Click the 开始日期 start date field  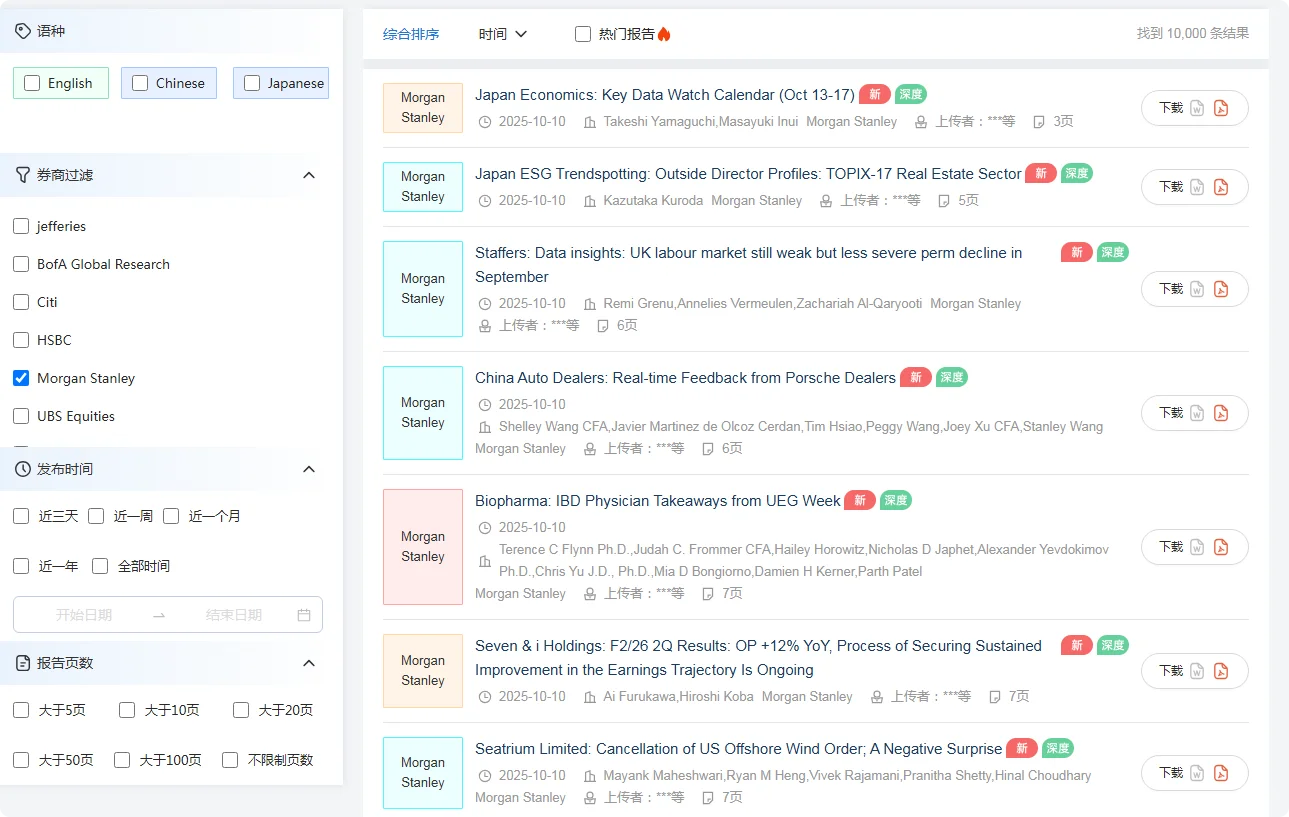[84, 615]
